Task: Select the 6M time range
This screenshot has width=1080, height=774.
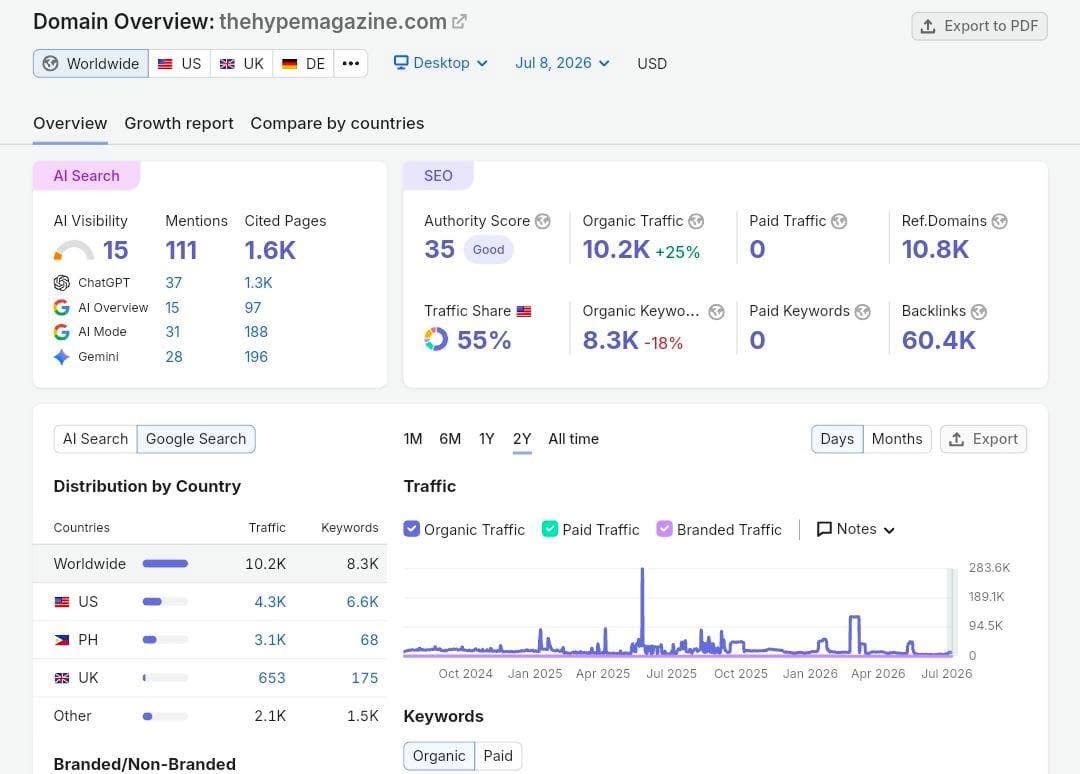Action: tap(450, 439)
